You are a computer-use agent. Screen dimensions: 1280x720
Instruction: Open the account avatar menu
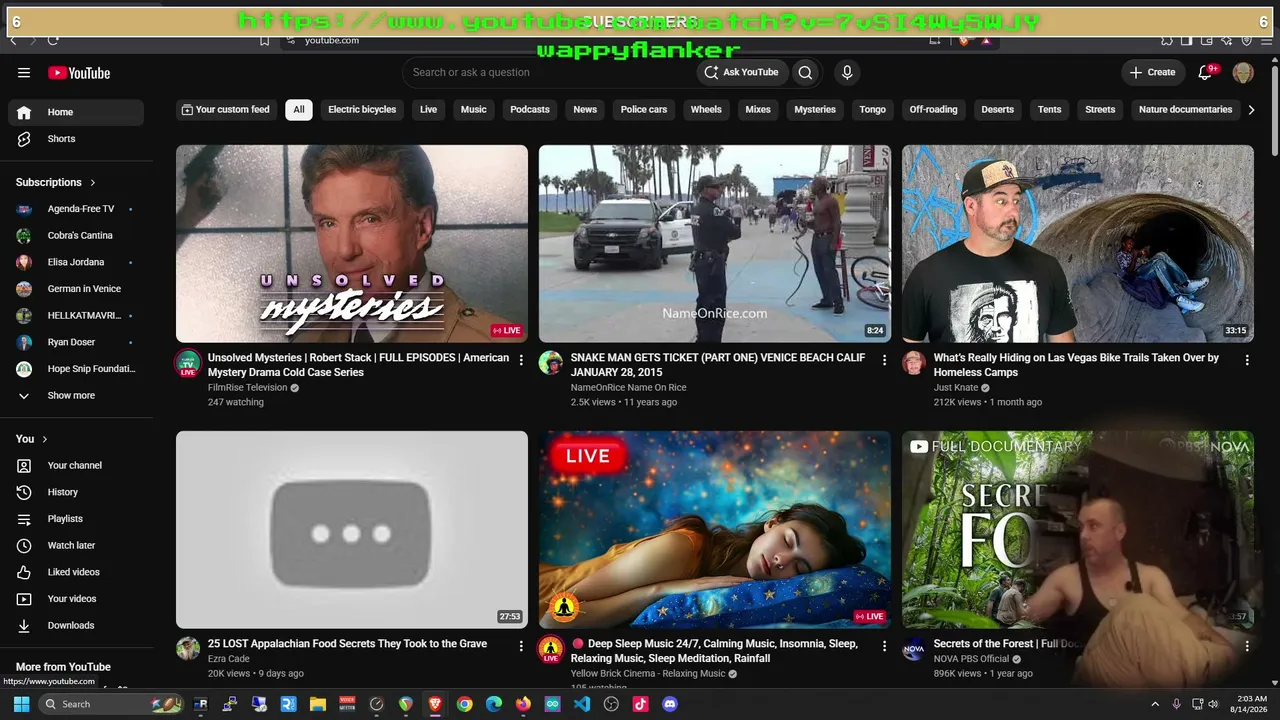(x=1243, y=72)
